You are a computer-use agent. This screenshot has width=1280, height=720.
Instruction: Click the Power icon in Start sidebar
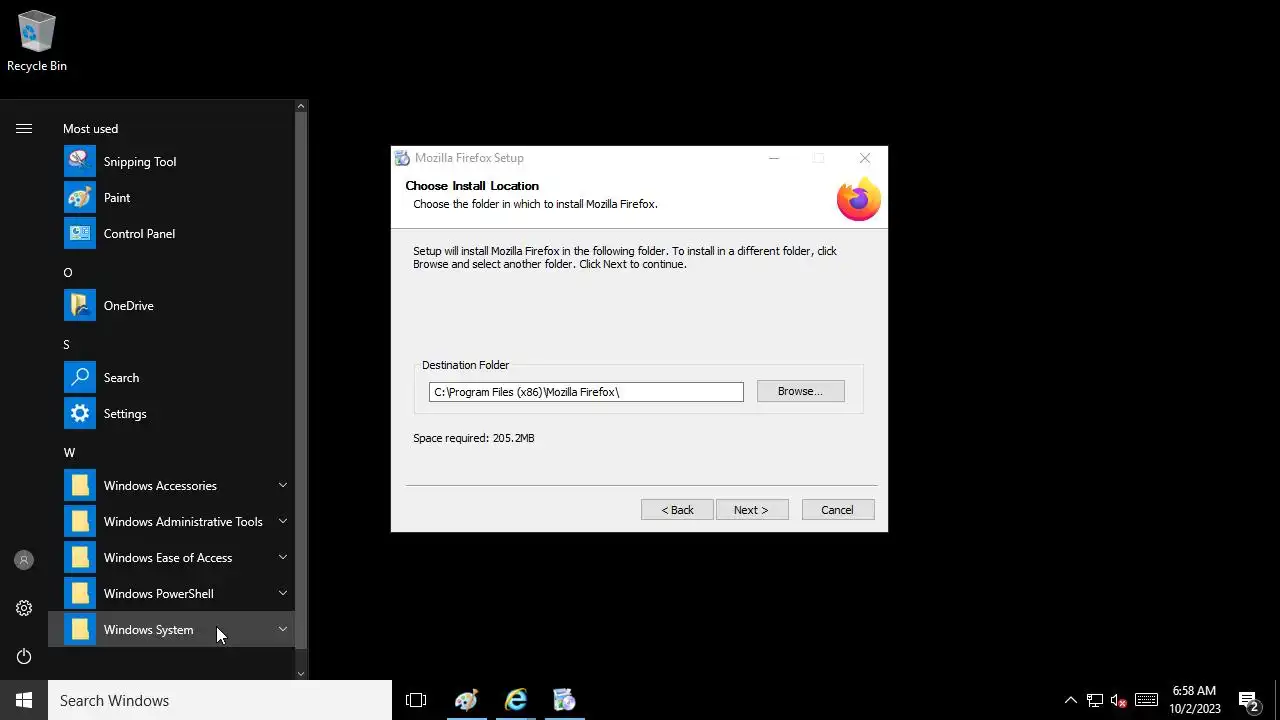(24, 656)
